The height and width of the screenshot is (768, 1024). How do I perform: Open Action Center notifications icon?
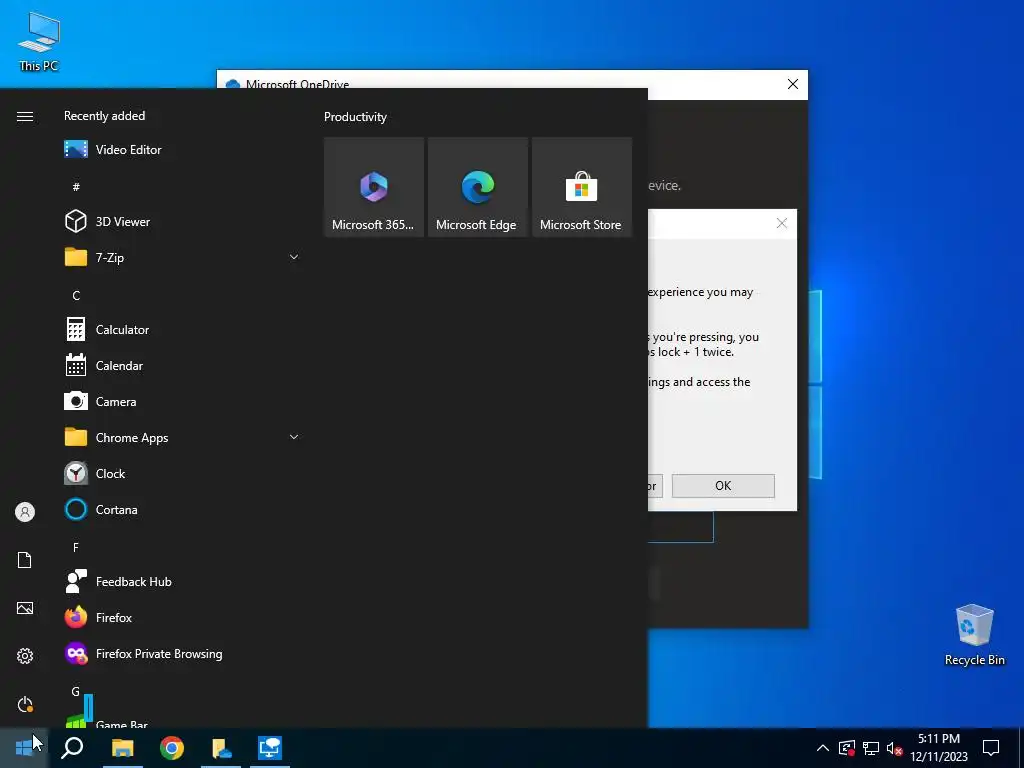point(991,748)
